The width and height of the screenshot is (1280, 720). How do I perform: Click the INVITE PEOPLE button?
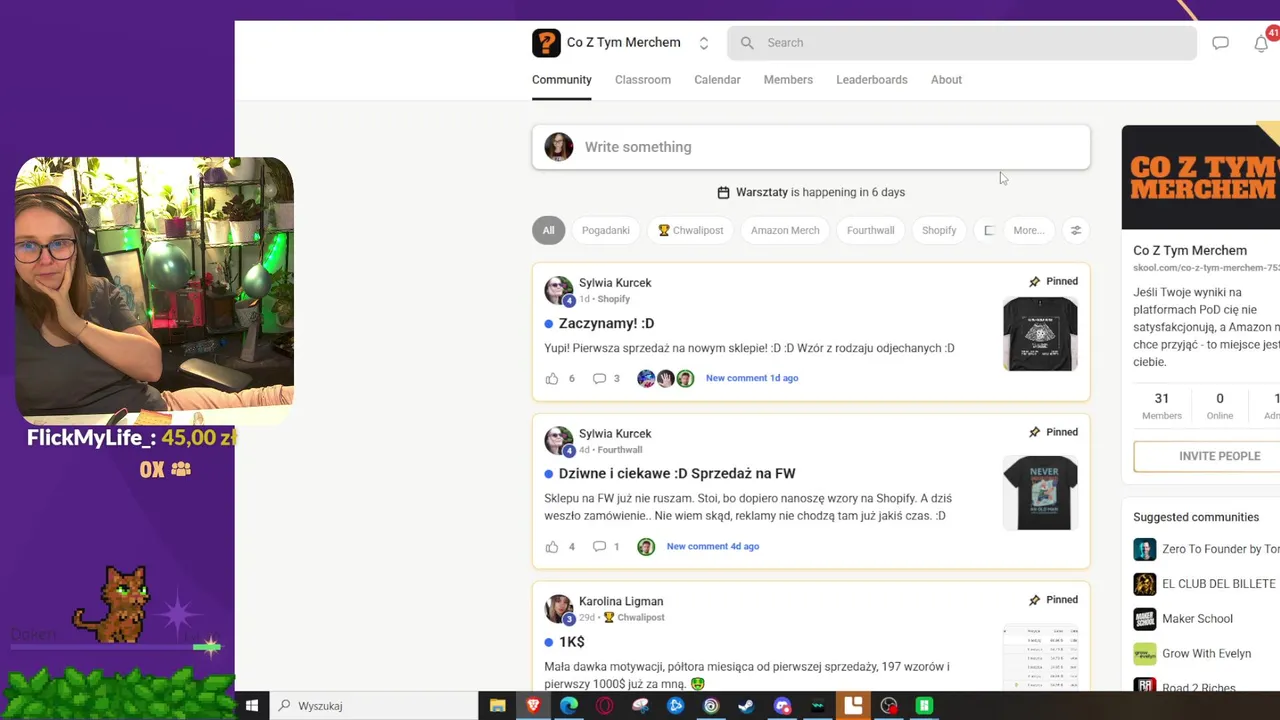pos(1206,456)
